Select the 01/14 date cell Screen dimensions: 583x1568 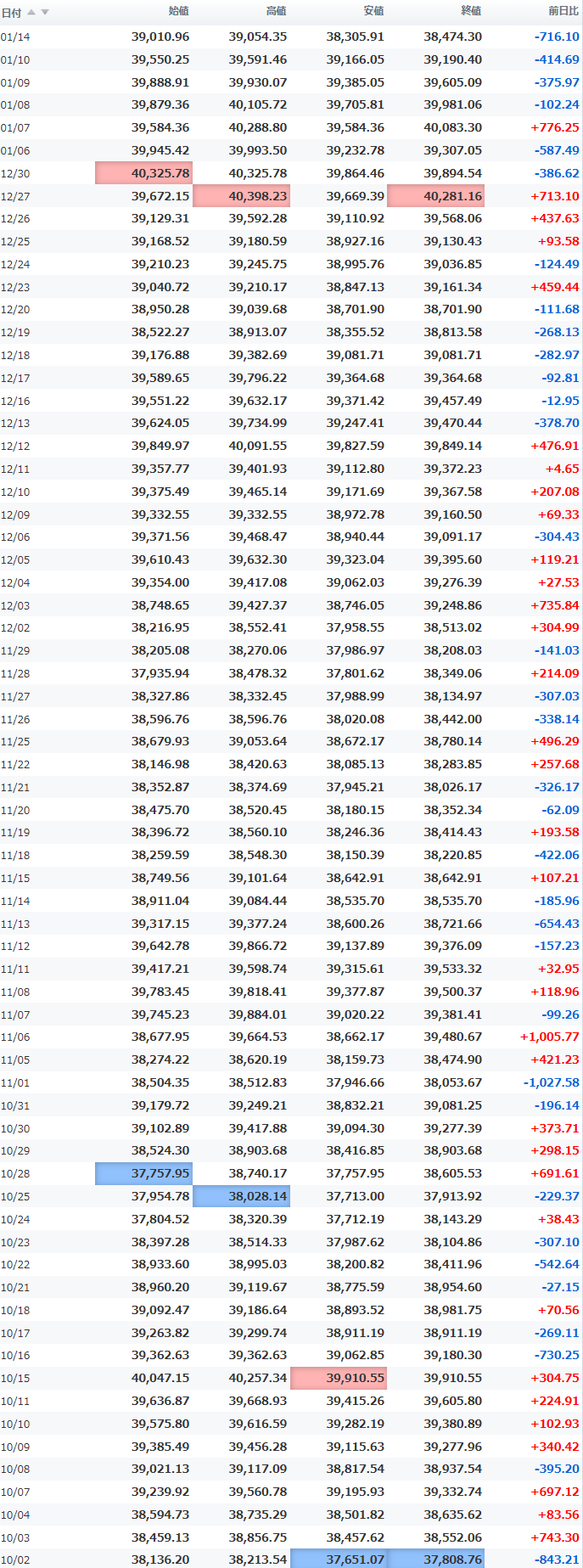(x=15, y=37)
